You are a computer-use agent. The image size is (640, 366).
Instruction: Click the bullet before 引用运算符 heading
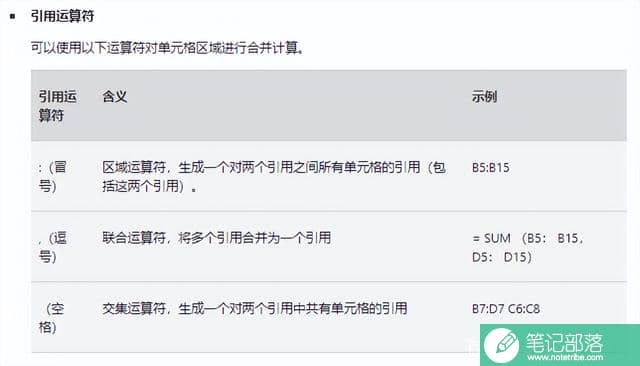coord(13,16)
